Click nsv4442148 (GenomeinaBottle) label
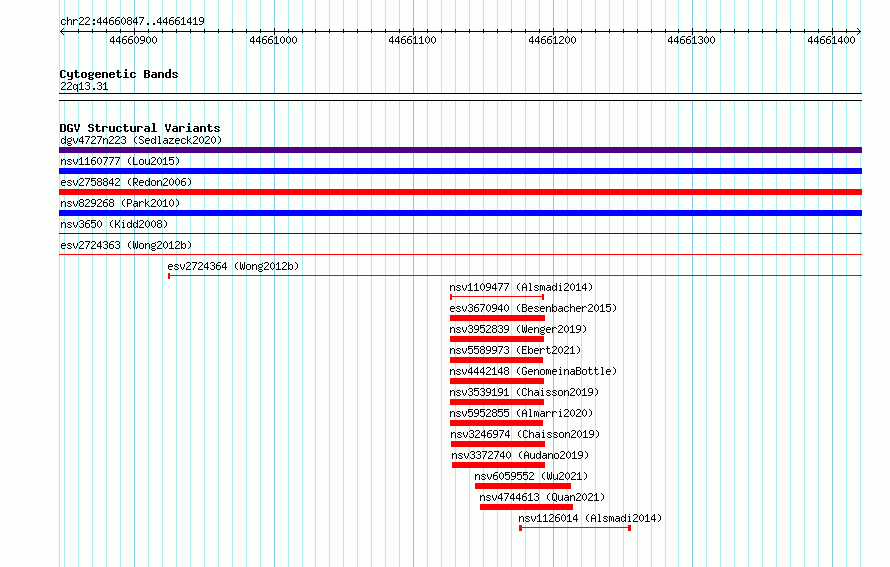Image resolution: width=890 pixels, height=567 pixels. (533, 371)
